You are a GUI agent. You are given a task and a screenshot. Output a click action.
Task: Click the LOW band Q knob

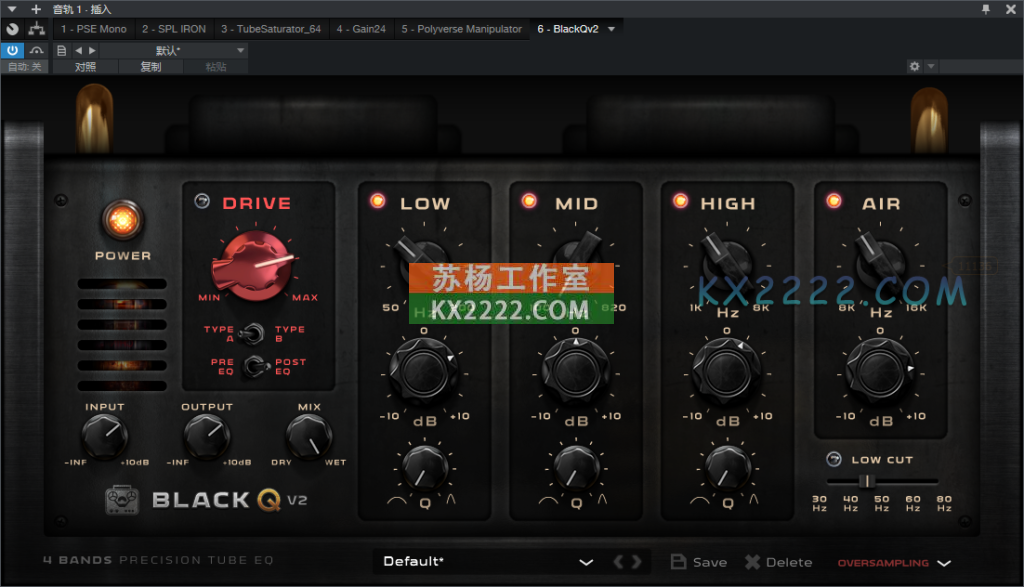click(424, 469)
